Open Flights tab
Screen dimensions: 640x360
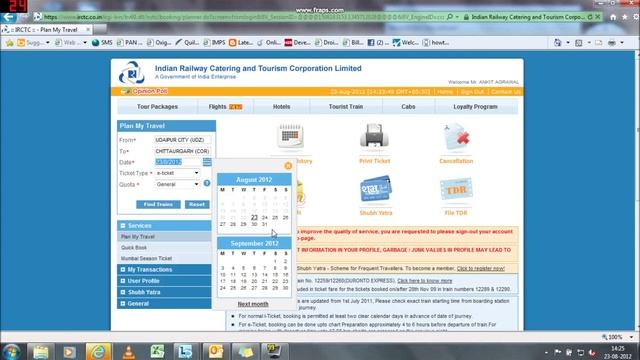(x=225, y=107)
